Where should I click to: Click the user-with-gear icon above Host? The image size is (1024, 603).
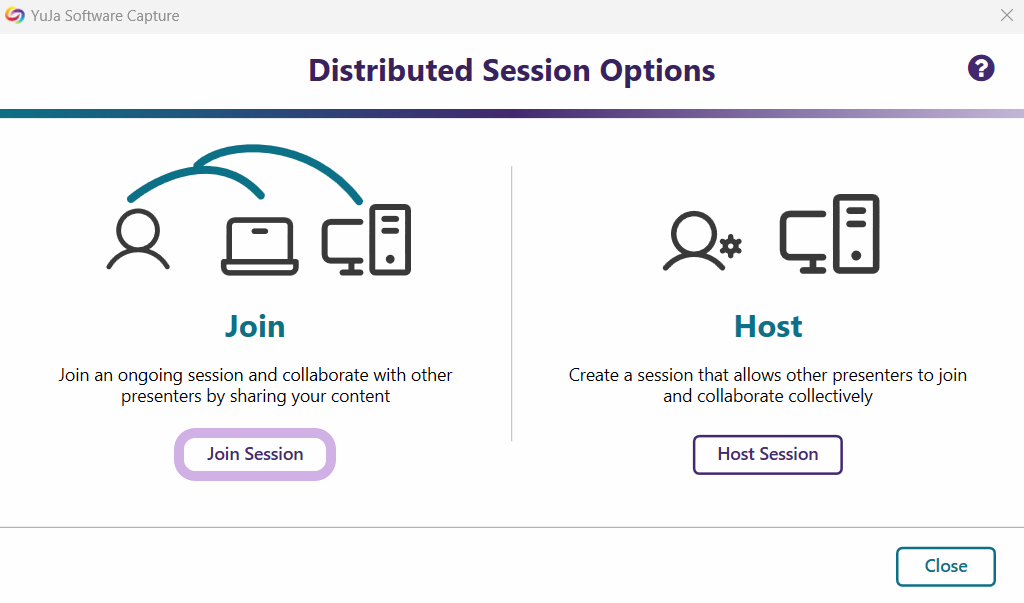click(702, 244)
